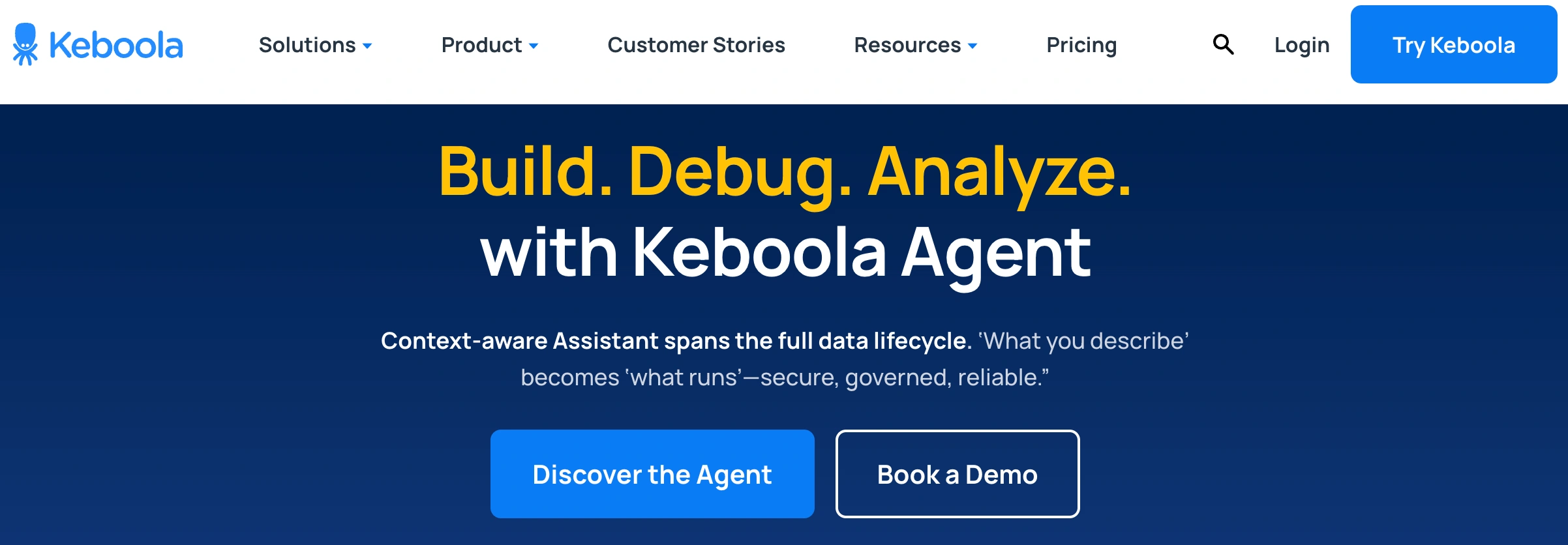
Task: Select the blue octopus icon beside Keboola wordmark
Action: click(24, 44)
